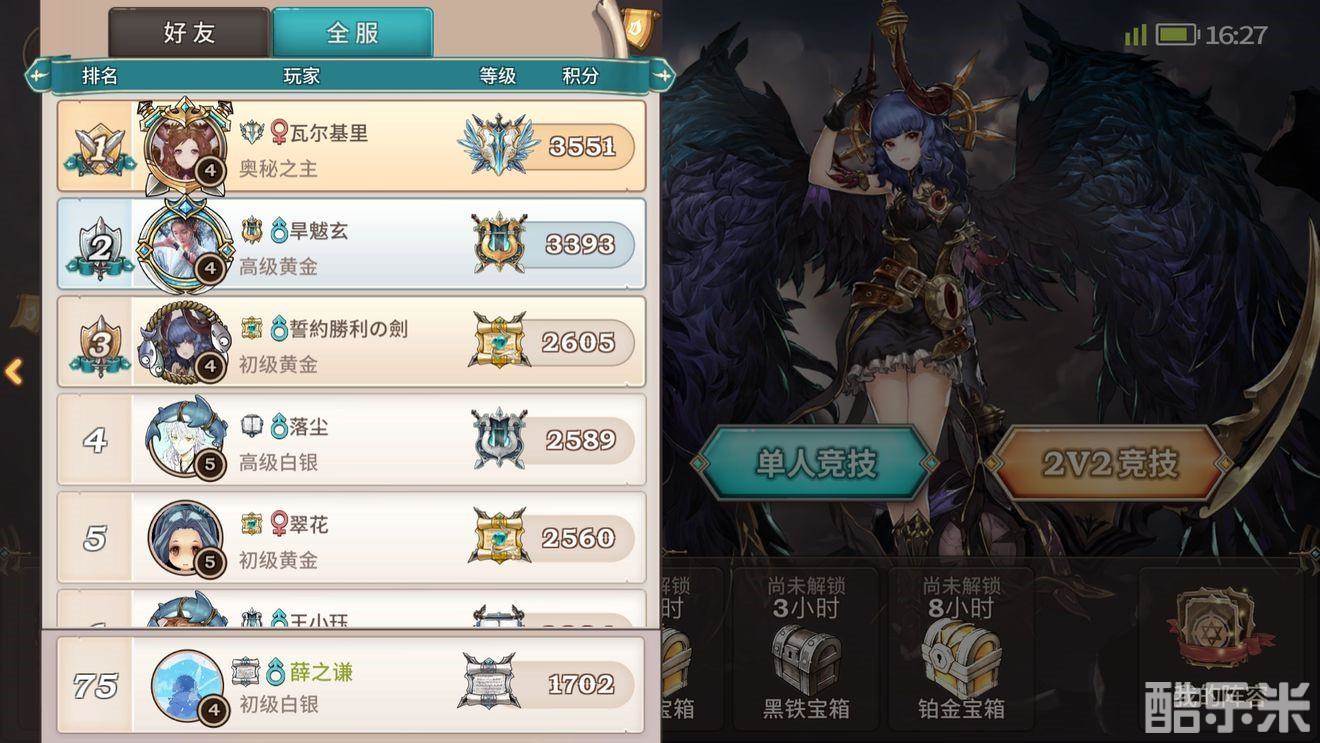Select 誓約勝利の剣's third-place ranking row
The image size is (1320, 743).
pyautogui.click(x=351, y=342)
